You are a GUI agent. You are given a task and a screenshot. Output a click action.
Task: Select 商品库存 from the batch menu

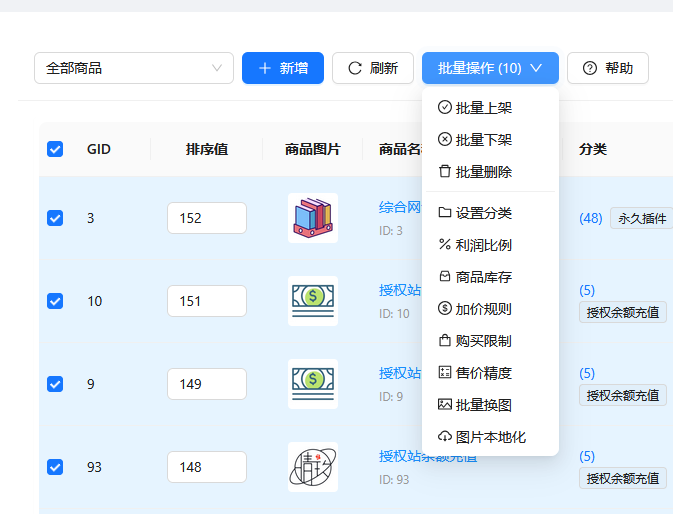[483, 277]
